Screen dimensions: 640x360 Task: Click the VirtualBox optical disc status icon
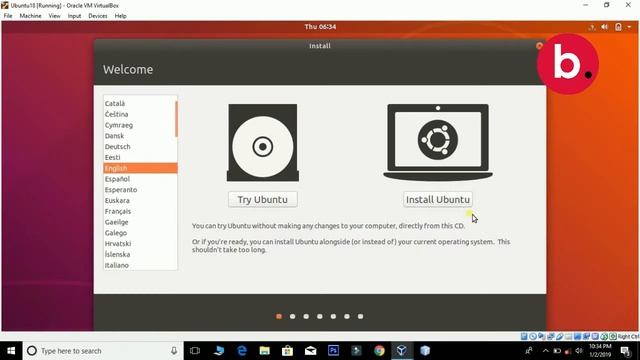click(x=533, y=337)
